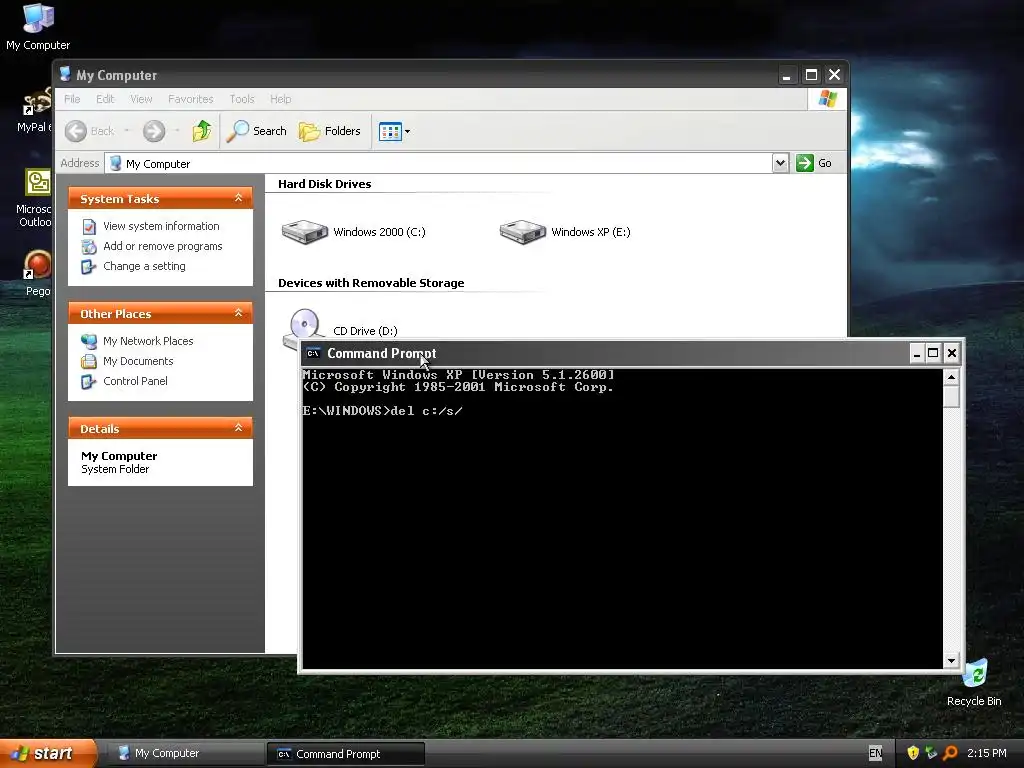The width and height of the screenshot is (1024, 768).
Task: Open Control Panel link
Action: pos(135,381)
